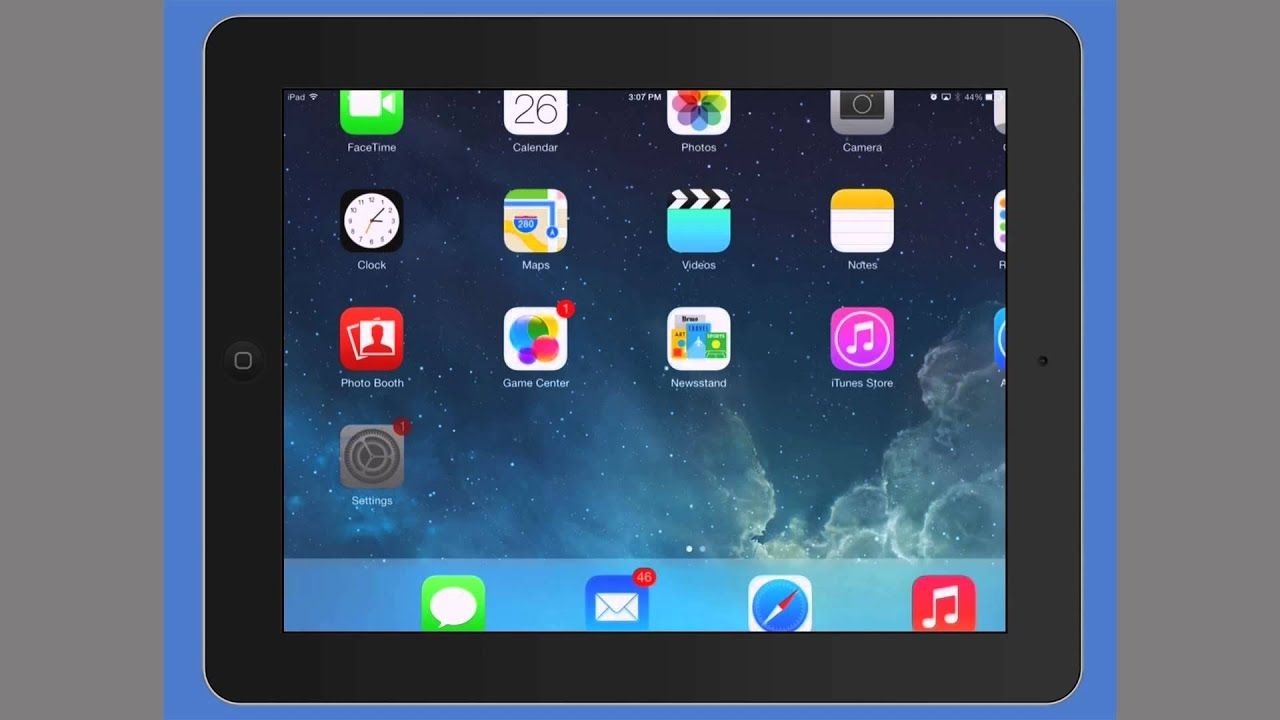Viewport: 1280px width, 720px height.
Task: Tap the "iPad" carrier text
Action: click(x=296, y=97)
